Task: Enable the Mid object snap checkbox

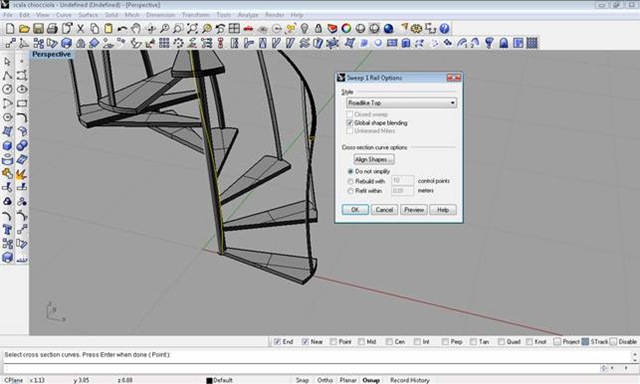Action: click(361, 342)
